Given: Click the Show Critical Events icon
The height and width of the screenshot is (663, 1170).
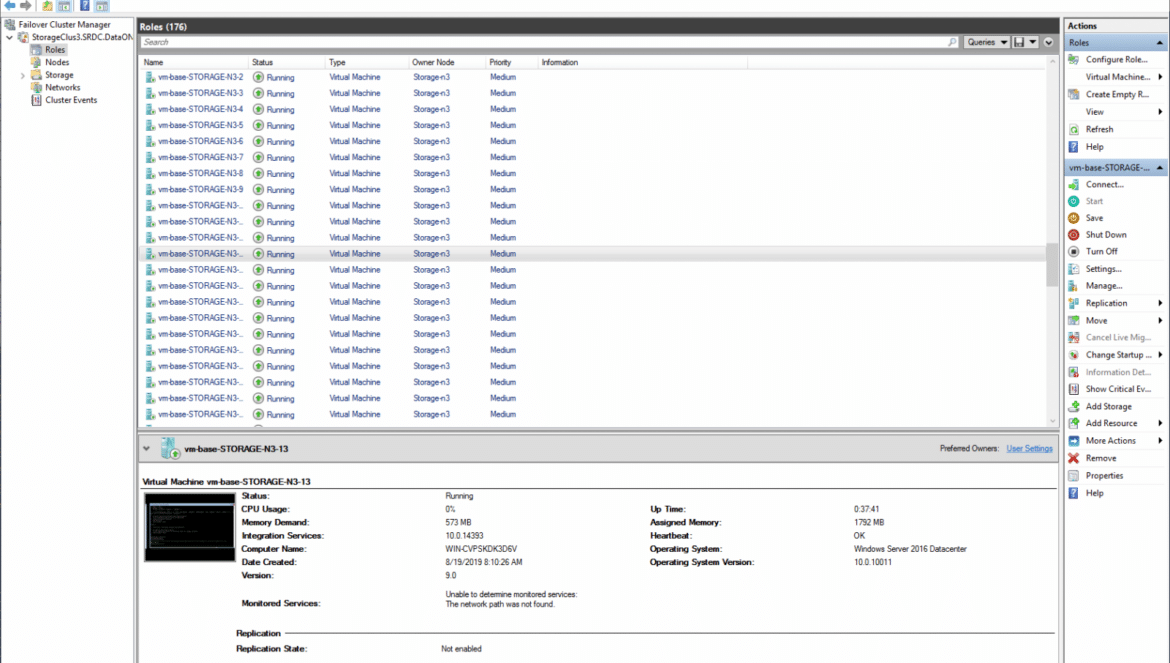Looking at the screenshot, I should tap(1074, 389).
